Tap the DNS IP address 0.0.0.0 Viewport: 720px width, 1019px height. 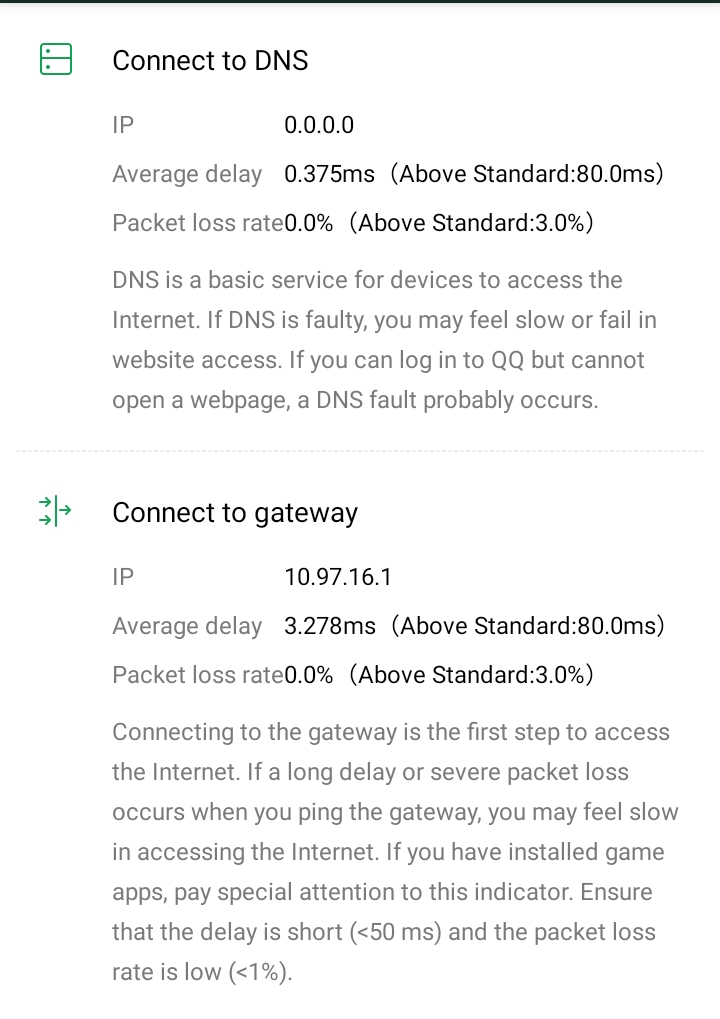pos(319,125)
